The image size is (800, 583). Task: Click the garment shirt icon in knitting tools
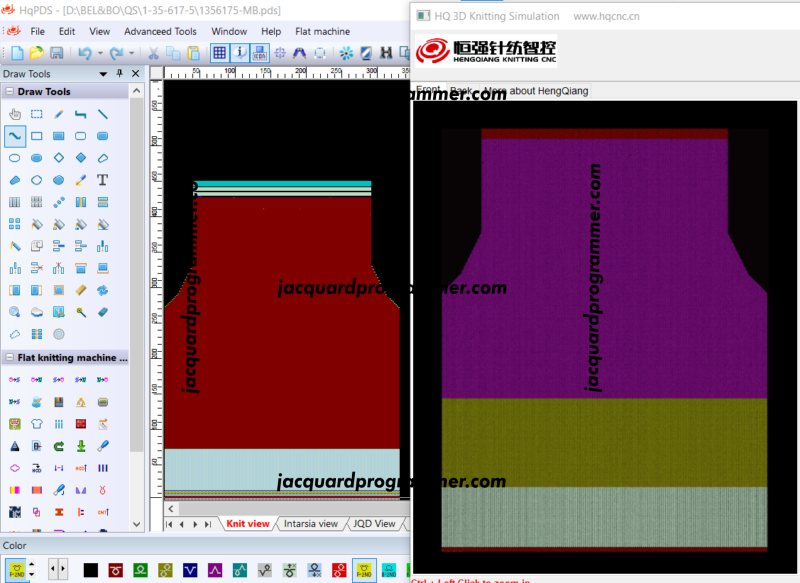37,424
